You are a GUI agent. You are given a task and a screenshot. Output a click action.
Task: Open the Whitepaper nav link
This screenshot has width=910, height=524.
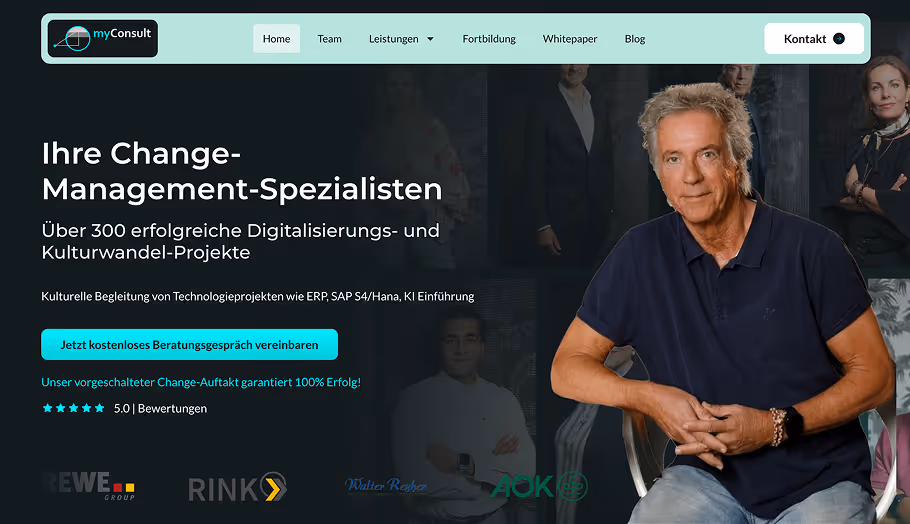point(570,39)
